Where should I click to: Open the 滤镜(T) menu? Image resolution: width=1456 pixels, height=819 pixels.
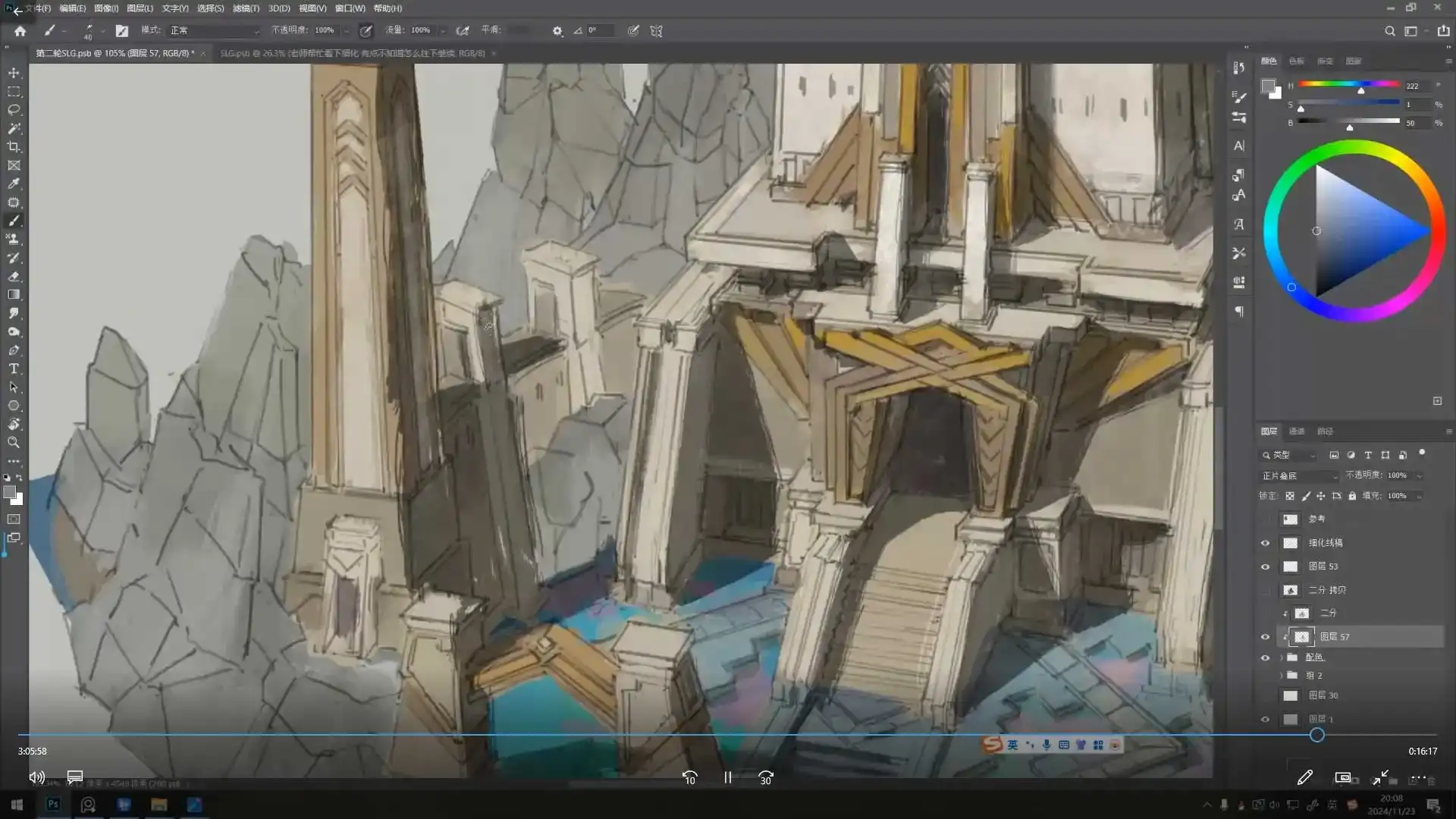(246, 8)
